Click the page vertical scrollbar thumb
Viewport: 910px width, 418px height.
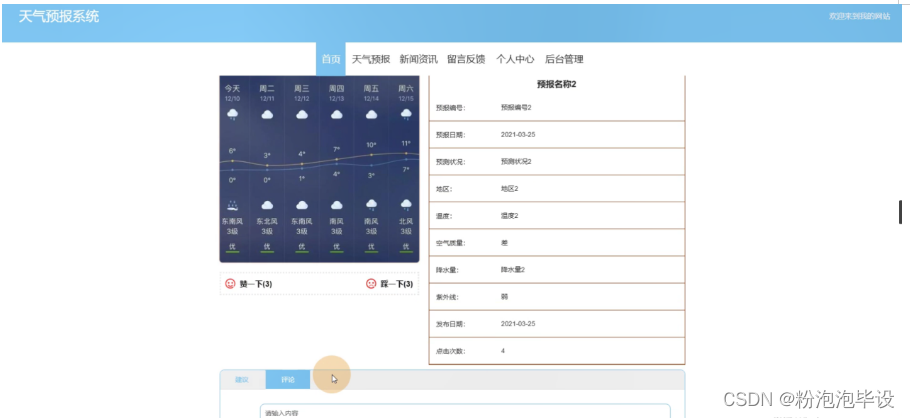coord(900,211)
